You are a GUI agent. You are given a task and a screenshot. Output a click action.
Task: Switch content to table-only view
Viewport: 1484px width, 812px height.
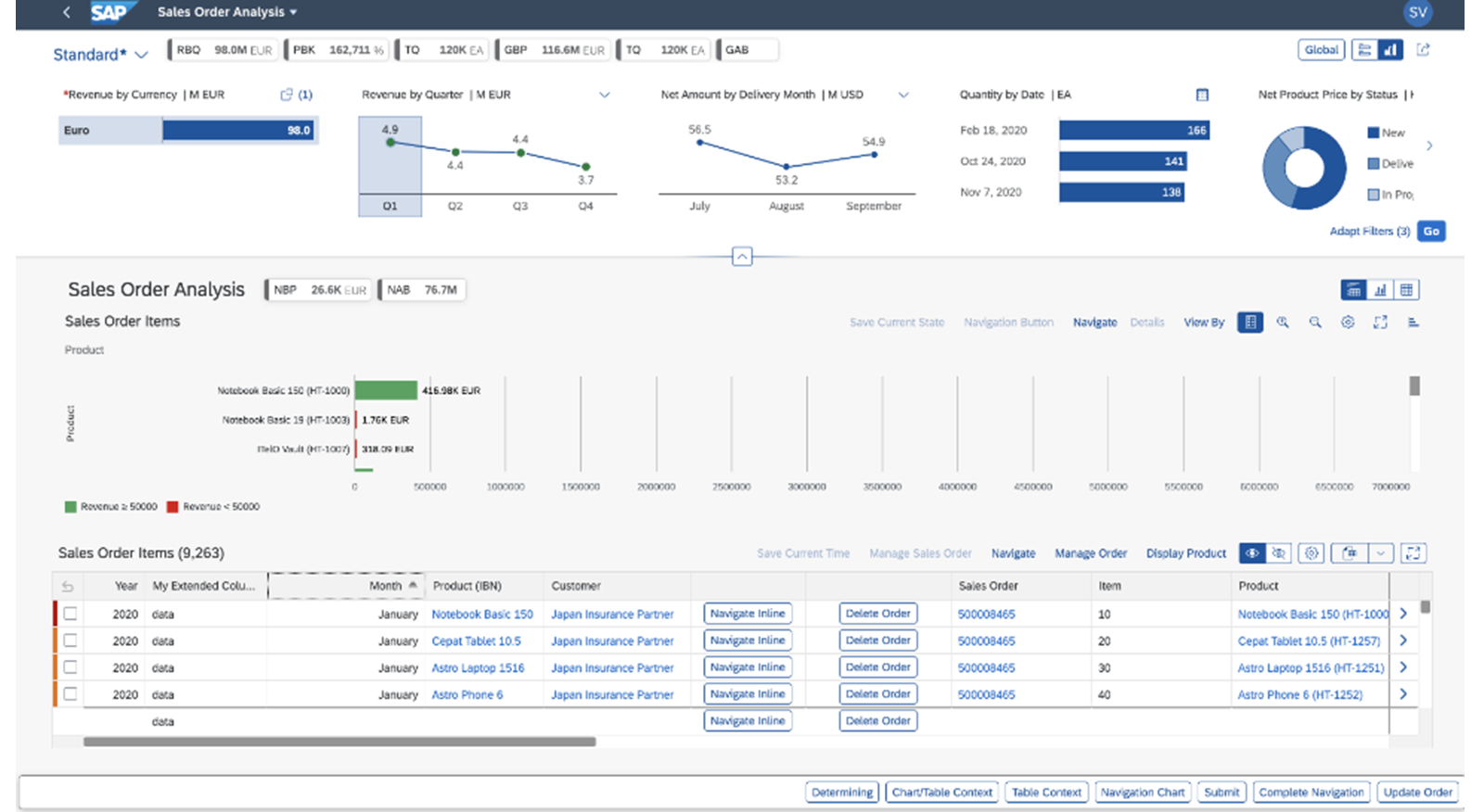(x=1406, y=290)
